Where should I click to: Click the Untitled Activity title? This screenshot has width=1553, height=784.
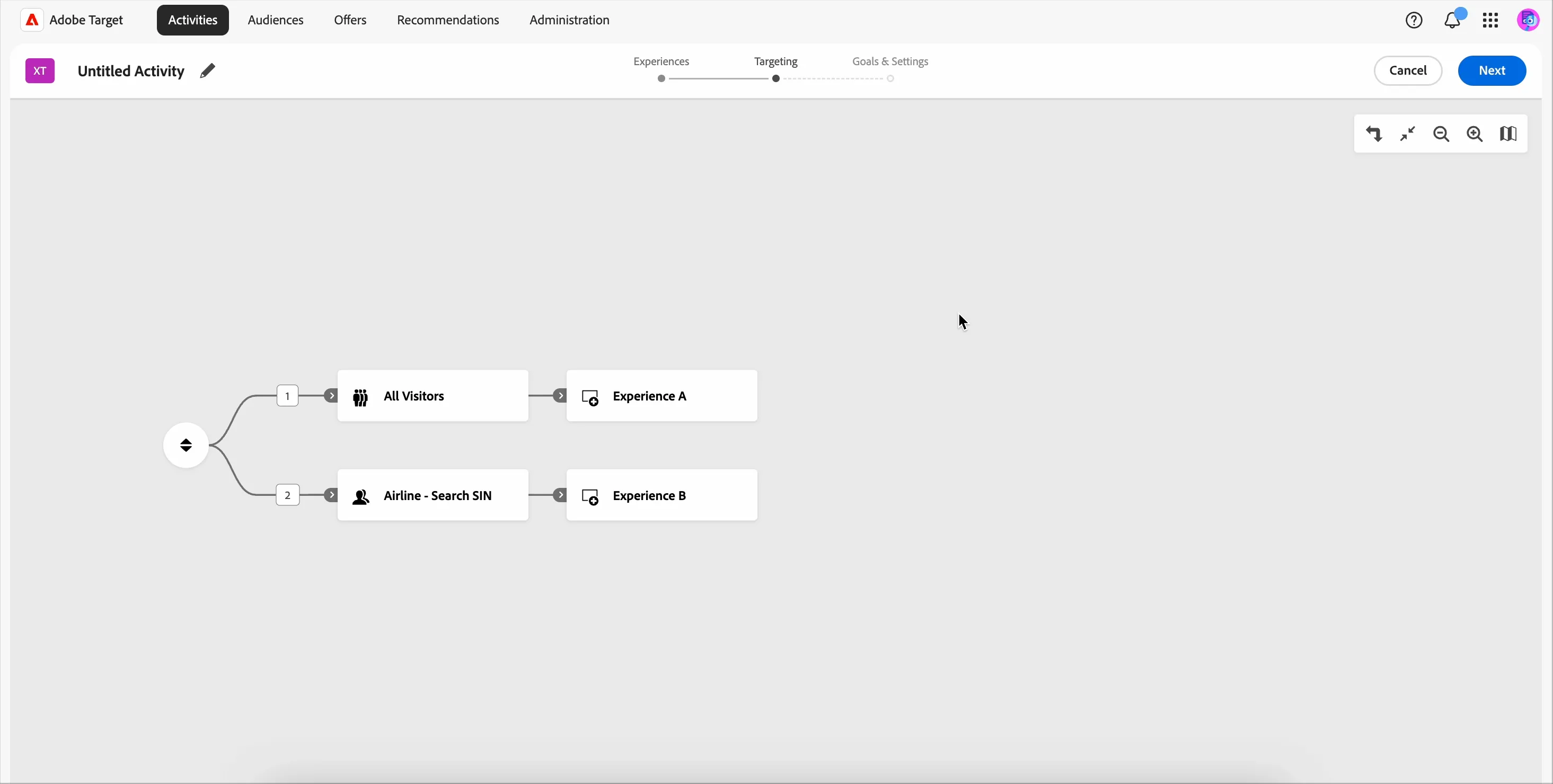(x=131, y=71)
